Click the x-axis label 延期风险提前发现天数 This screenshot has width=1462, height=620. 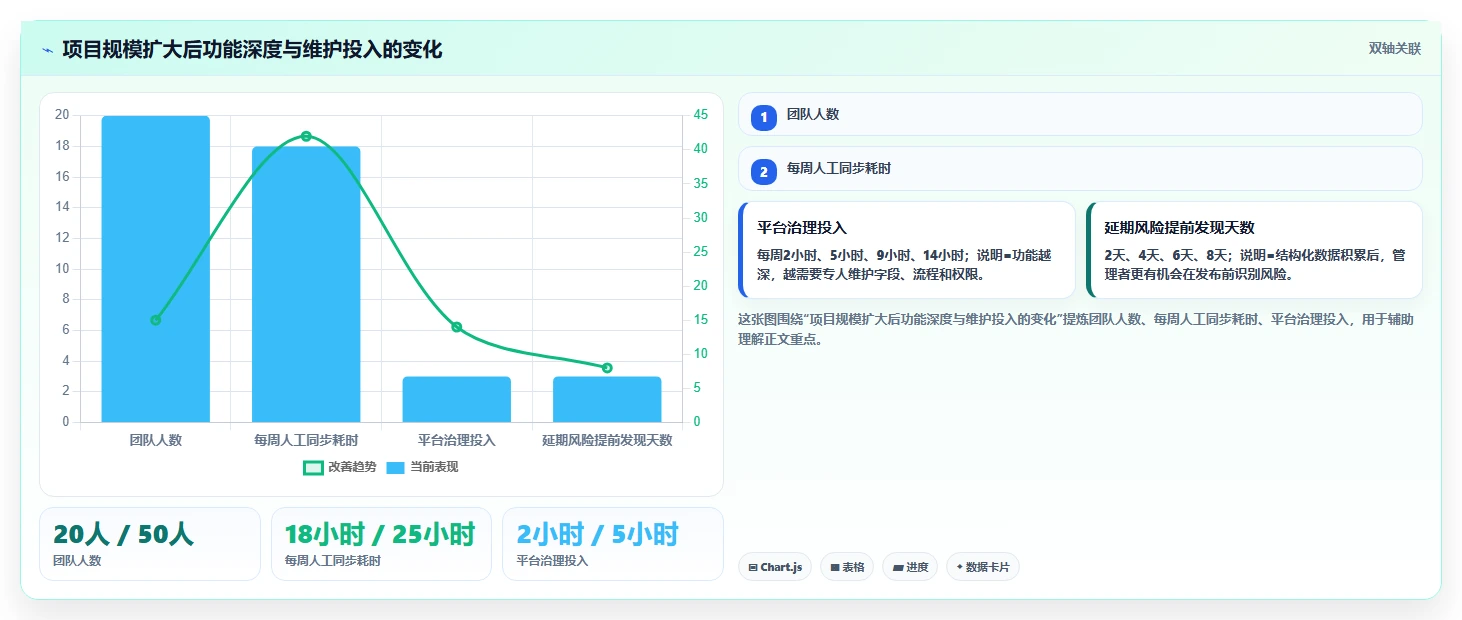pos(607,440)
